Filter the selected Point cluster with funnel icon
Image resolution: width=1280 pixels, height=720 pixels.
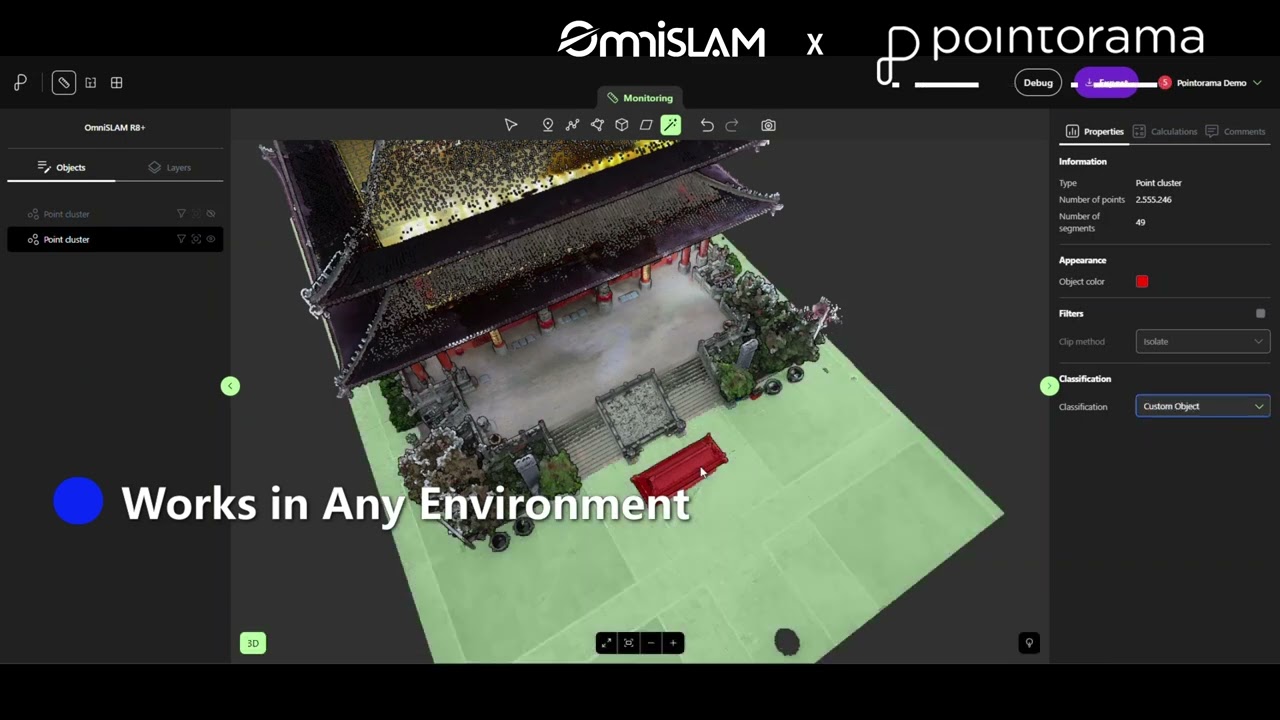pos(181,239)
